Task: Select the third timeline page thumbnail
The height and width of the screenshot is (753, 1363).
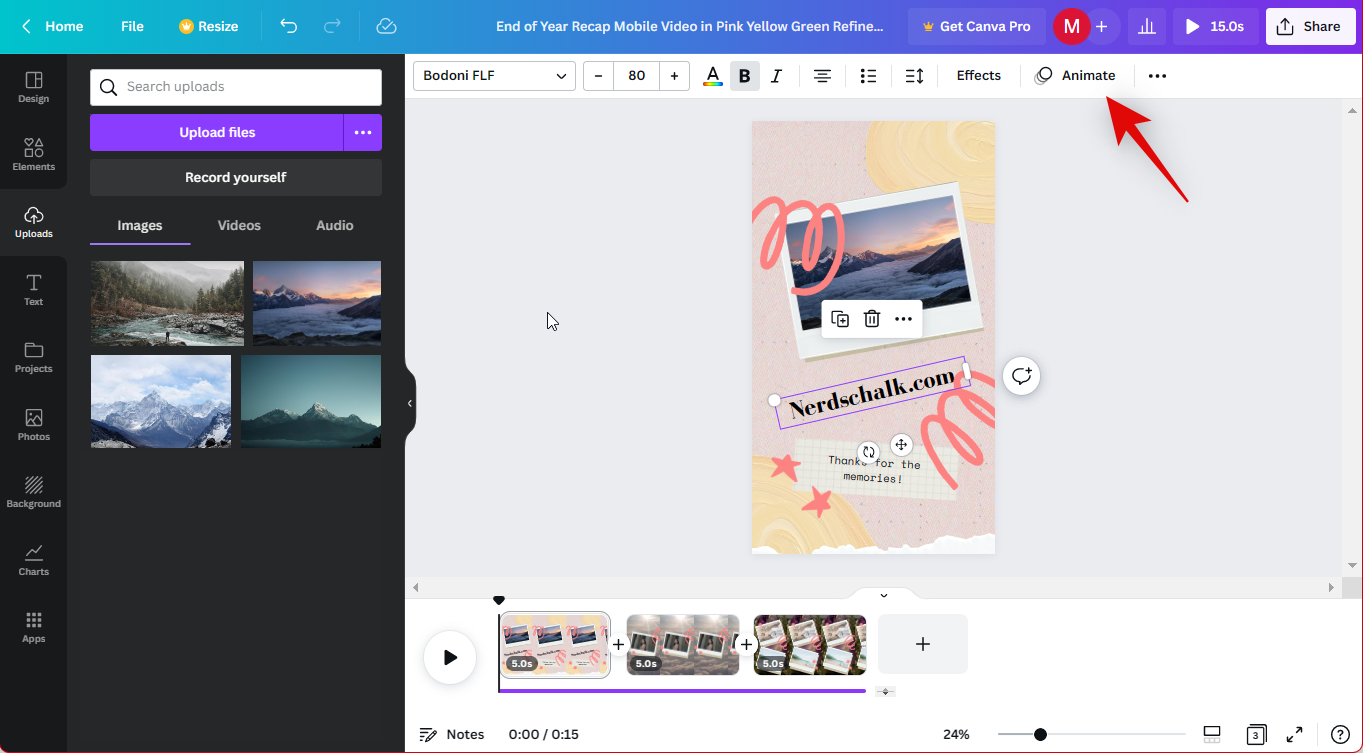Action: pos(810,645)
